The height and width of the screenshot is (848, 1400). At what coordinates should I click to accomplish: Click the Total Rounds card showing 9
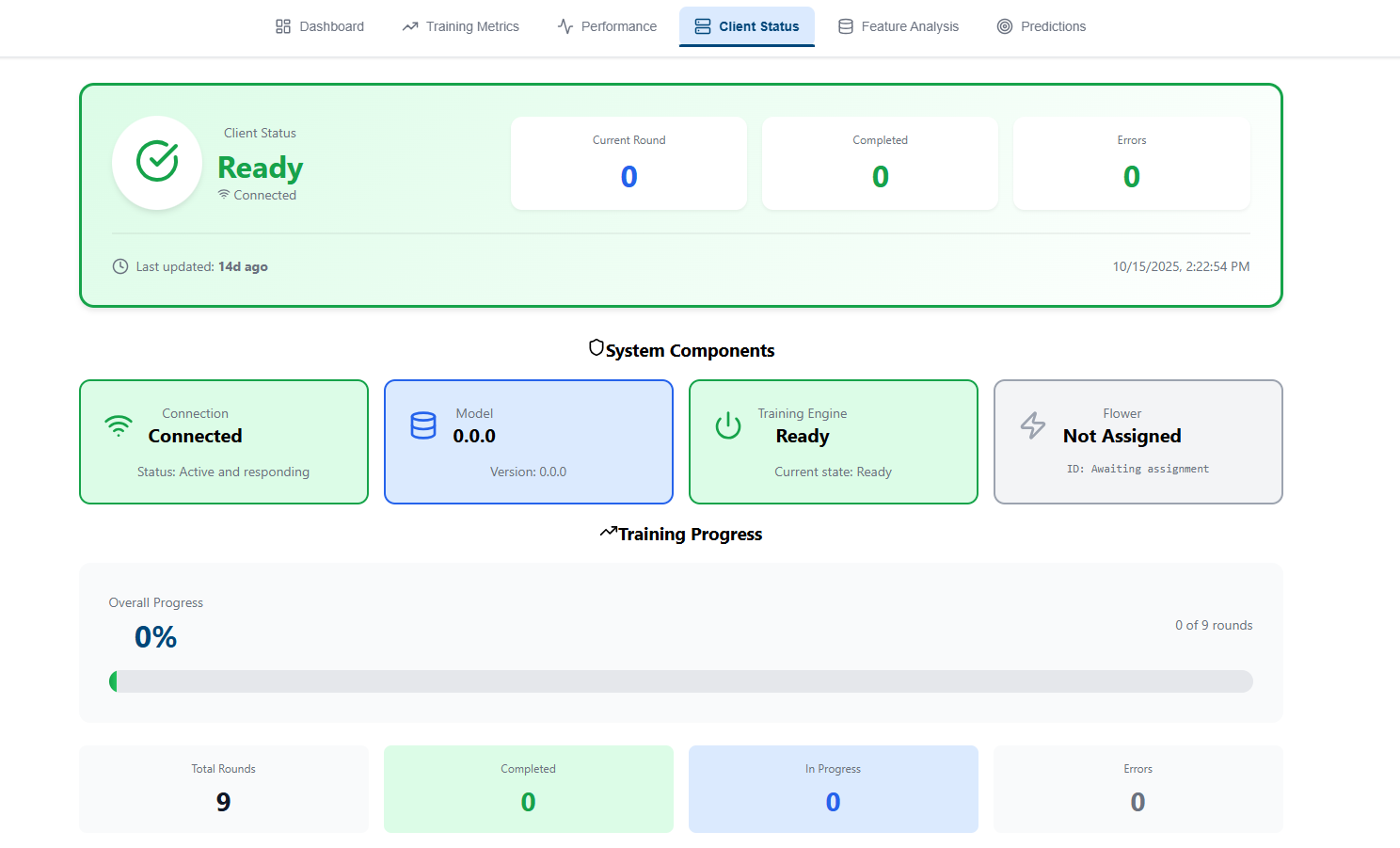223,789
